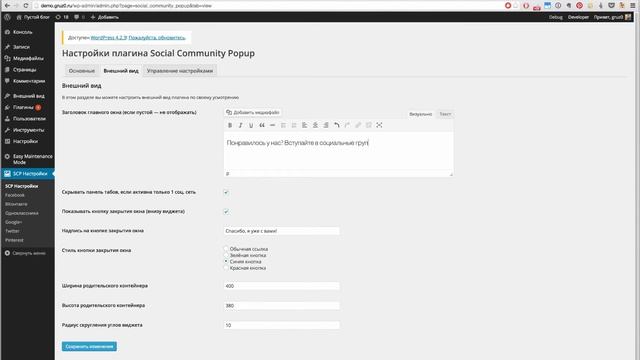The image size is (640, 360).
Task: Select the 'Красная кнопка' button style
Action: click(226, 268)
